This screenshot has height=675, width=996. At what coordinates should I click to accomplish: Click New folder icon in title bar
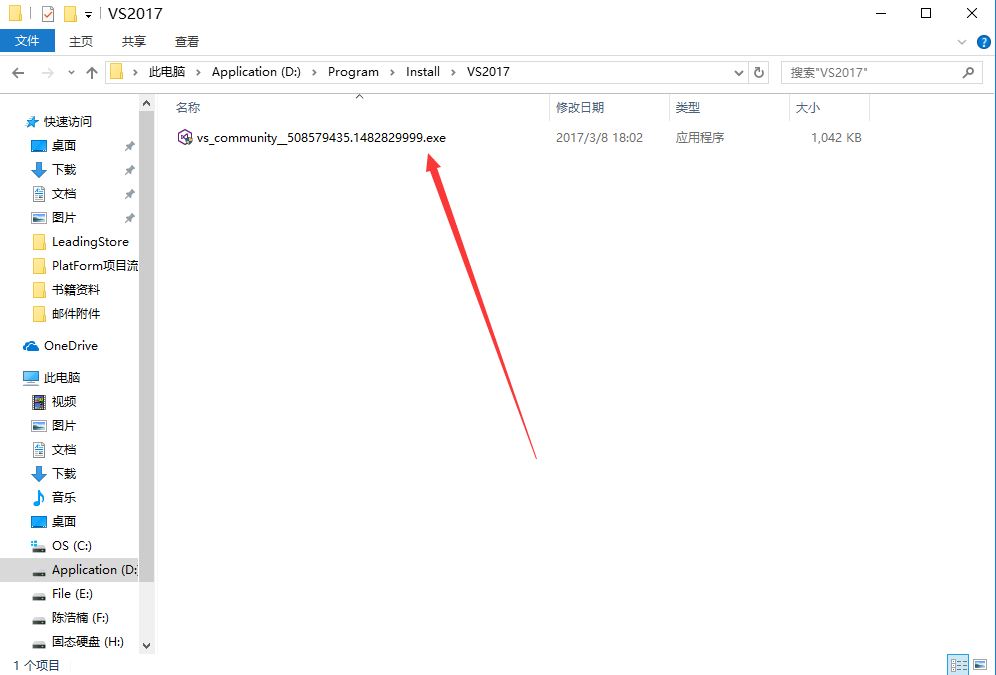point(71,13)
